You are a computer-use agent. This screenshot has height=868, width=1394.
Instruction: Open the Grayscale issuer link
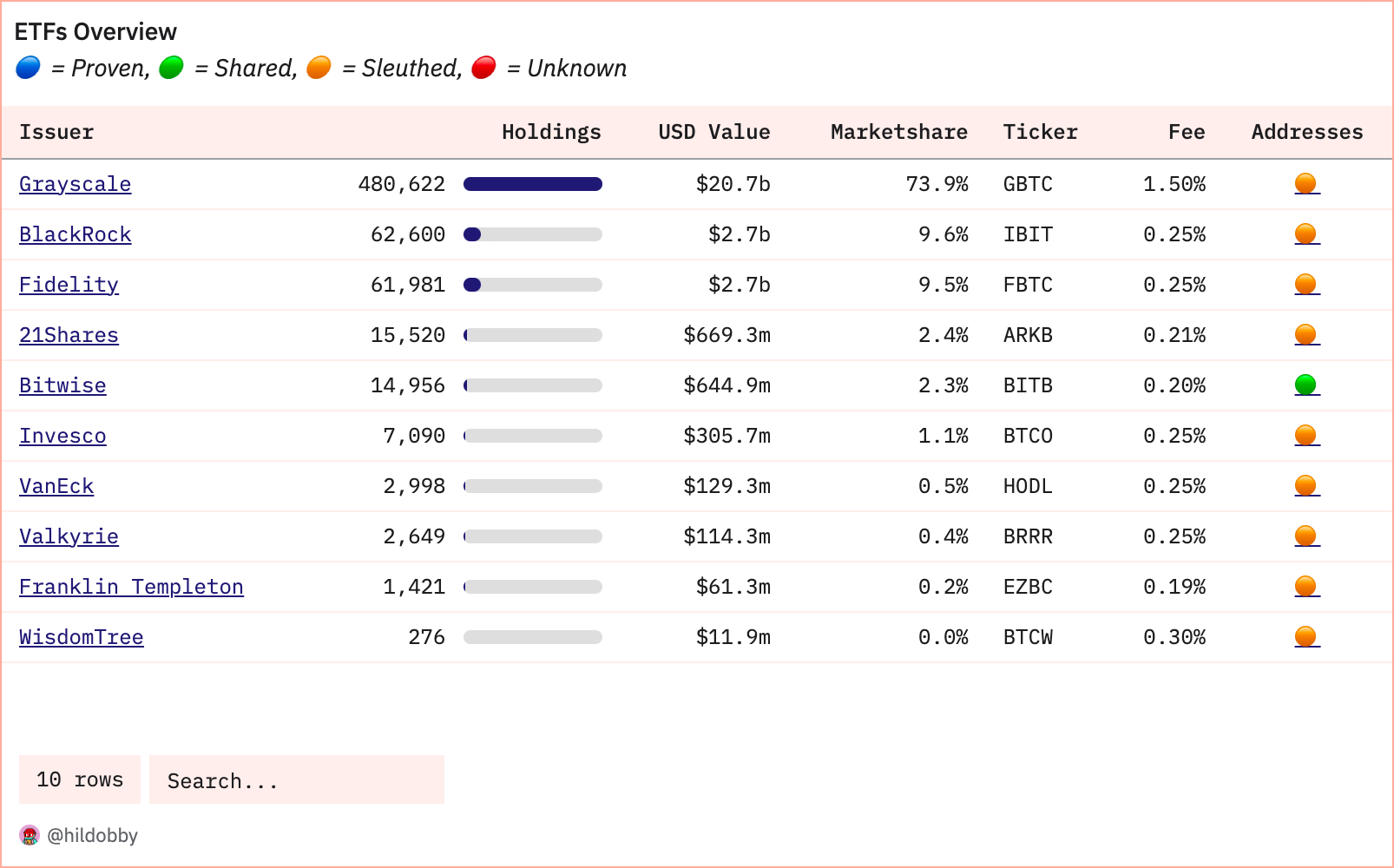[76, 184]
